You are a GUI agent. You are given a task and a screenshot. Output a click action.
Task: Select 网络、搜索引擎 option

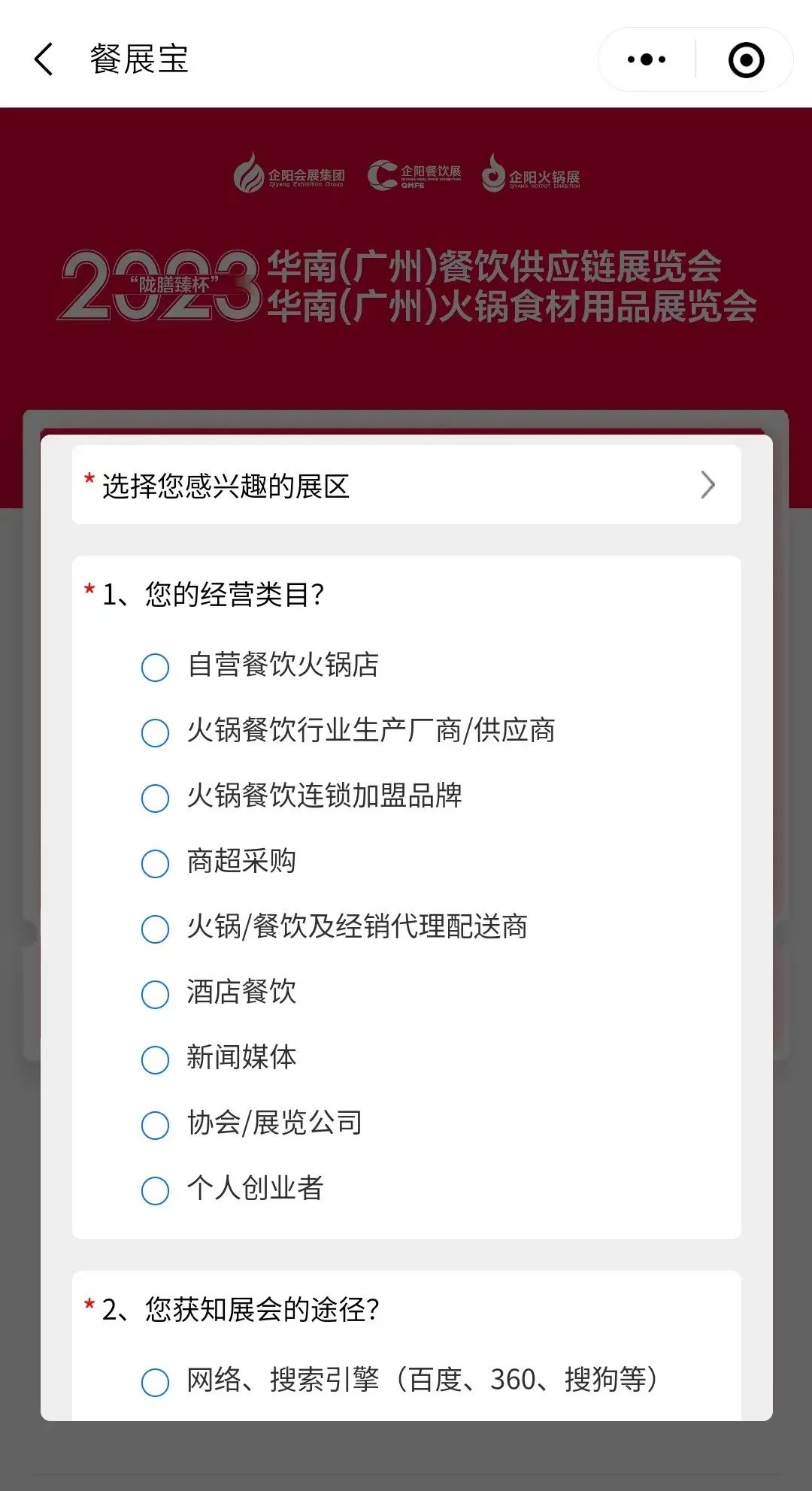coord(400,1380)
